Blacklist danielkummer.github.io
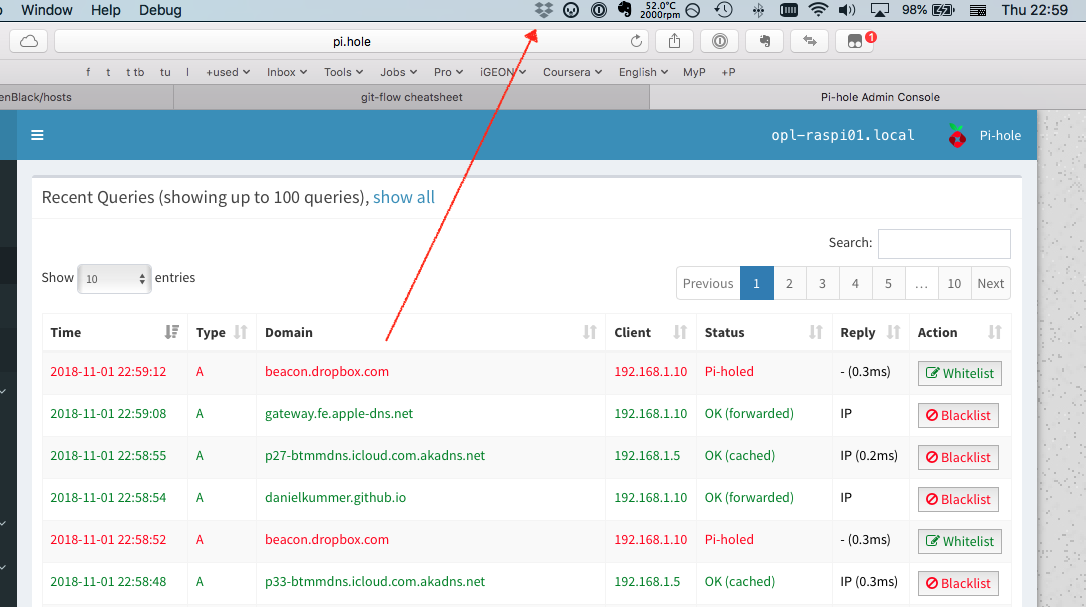The width and height of the screenshot is (1086, 607). 958,500
